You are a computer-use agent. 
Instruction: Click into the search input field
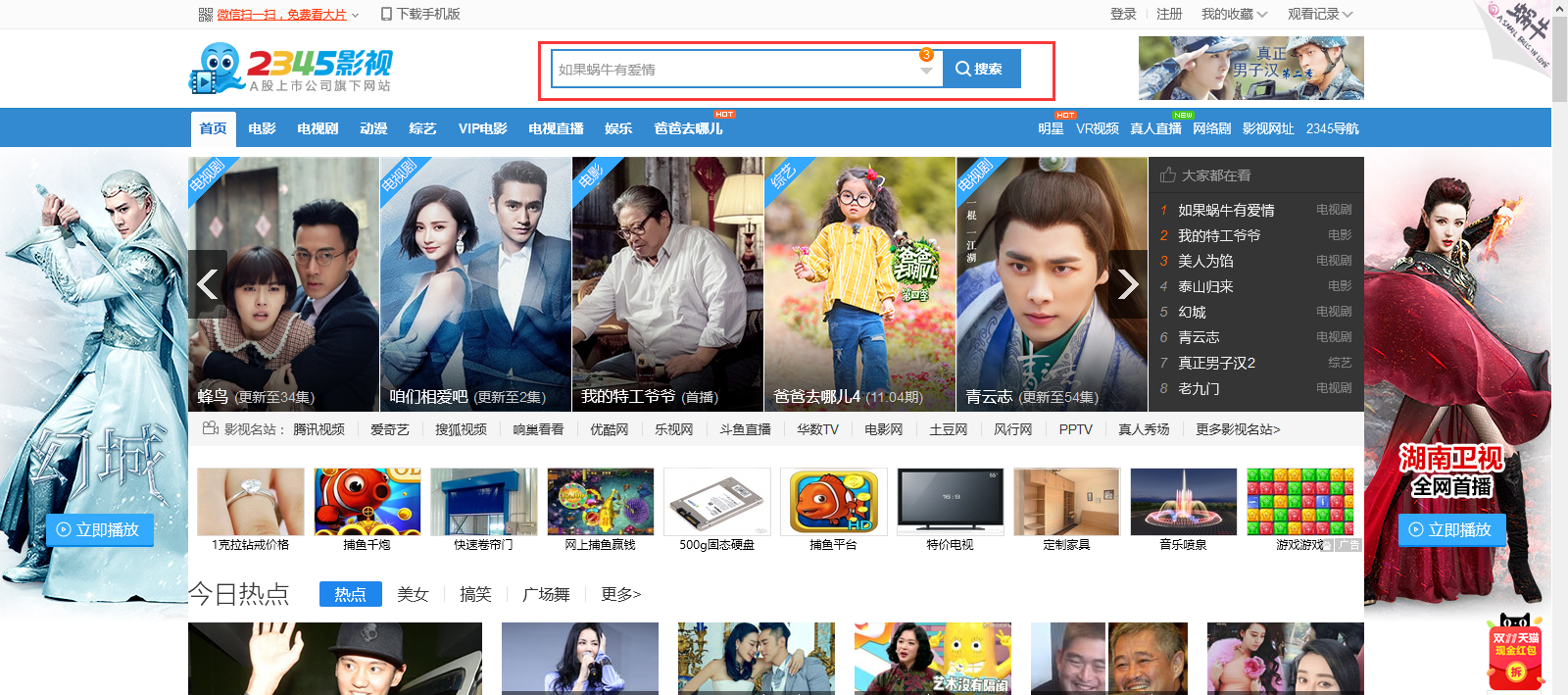pos(735,70)
